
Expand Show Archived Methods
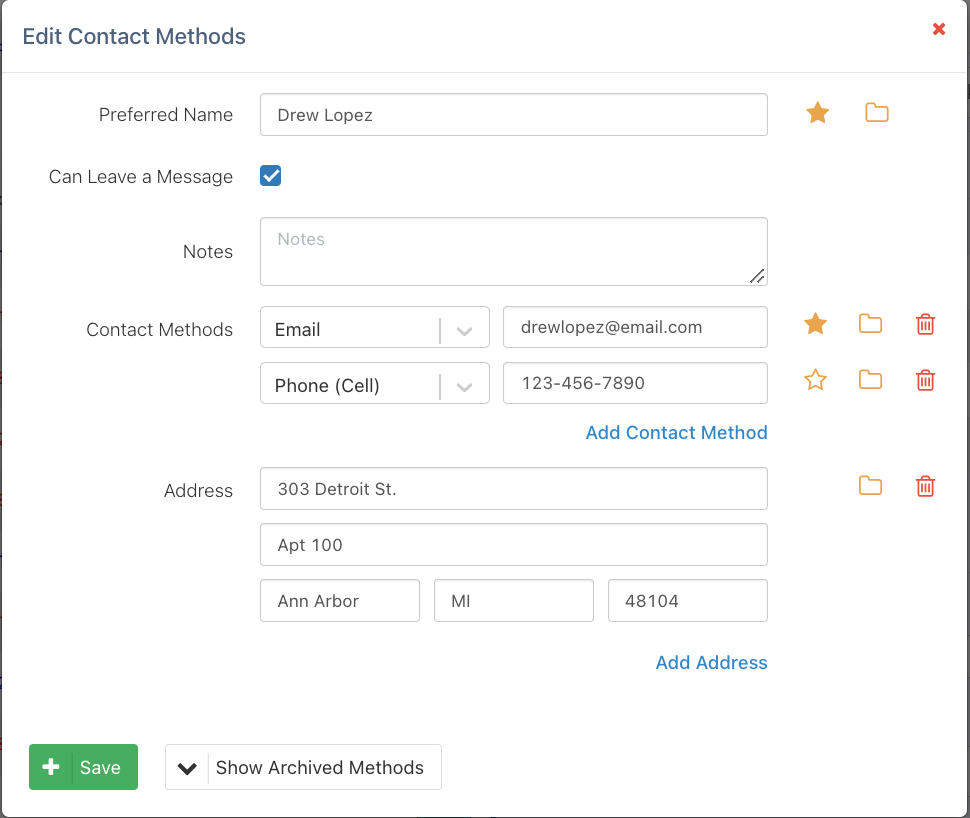tap(303, 767)
